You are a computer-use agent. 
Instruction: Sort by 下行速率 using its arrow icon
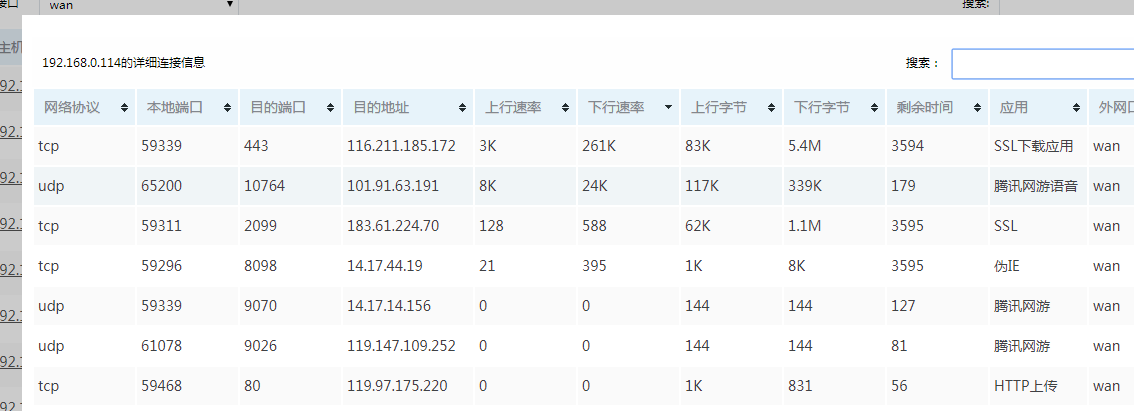668,108
